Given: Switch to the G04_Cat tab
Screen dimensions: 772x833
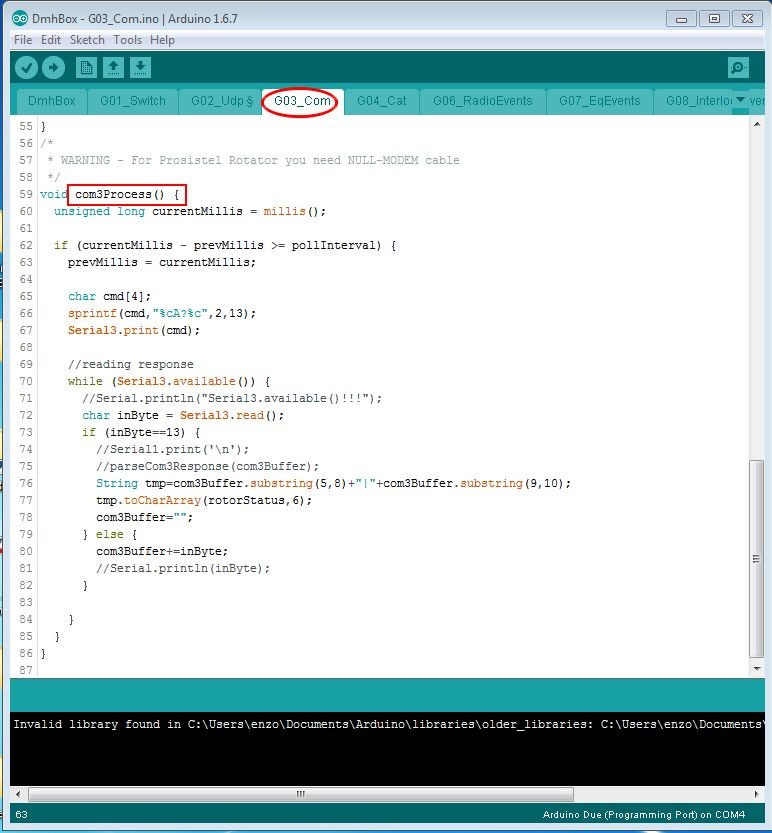Looking at the screenshot, I should coord(381,101).
